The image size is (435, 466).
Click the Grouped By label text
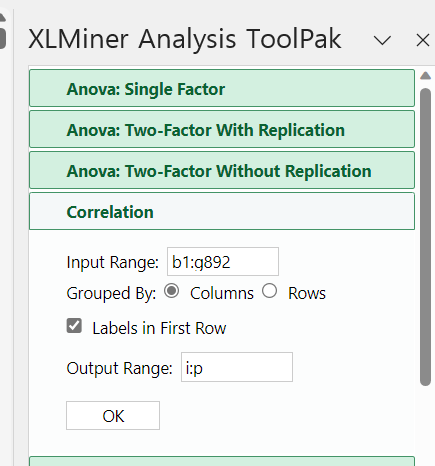pyautogui.click(x=111, y=294)
